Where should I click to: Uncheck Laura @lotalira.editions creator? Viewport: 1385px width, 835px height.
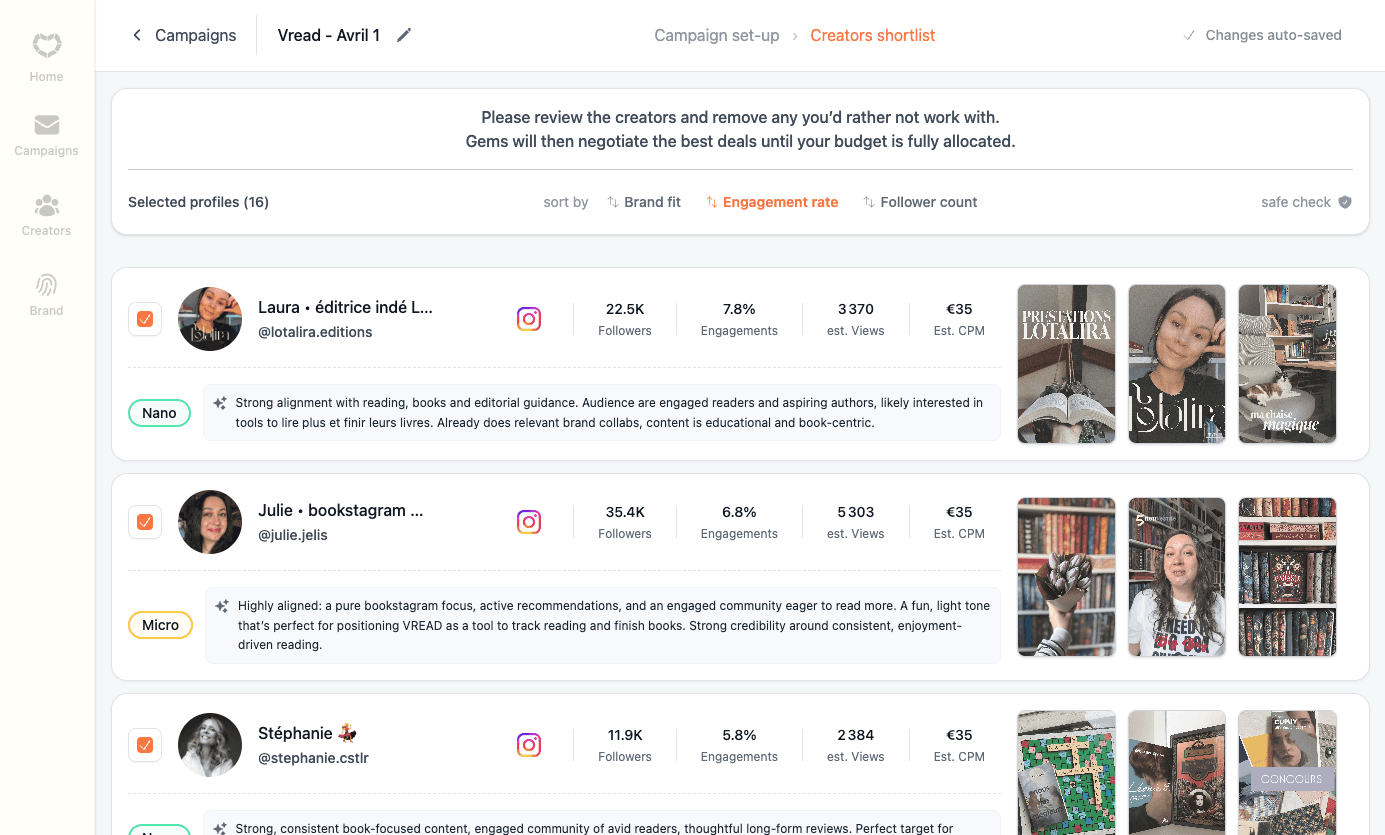[x=145, y=319]
